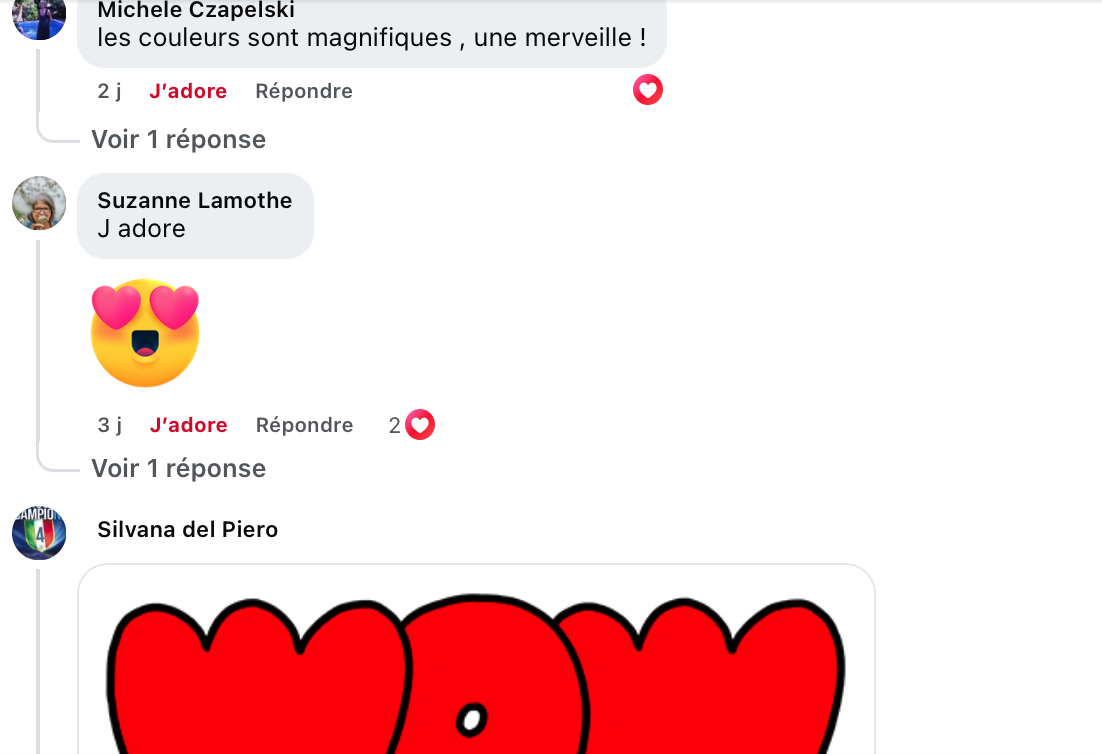Expand 'Voir 1 réponse' under Michele's comment
Viewport: 1102px width, 754px height.
pos(179,139)
